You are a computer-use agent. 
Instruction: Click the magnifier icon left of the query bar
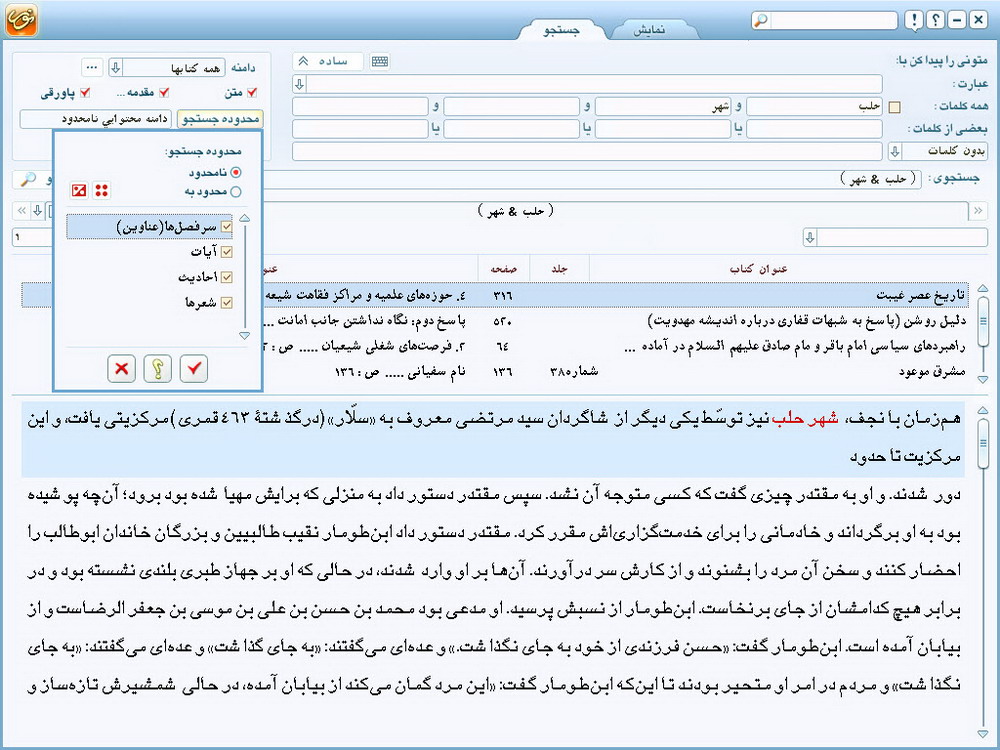[28, 179]
